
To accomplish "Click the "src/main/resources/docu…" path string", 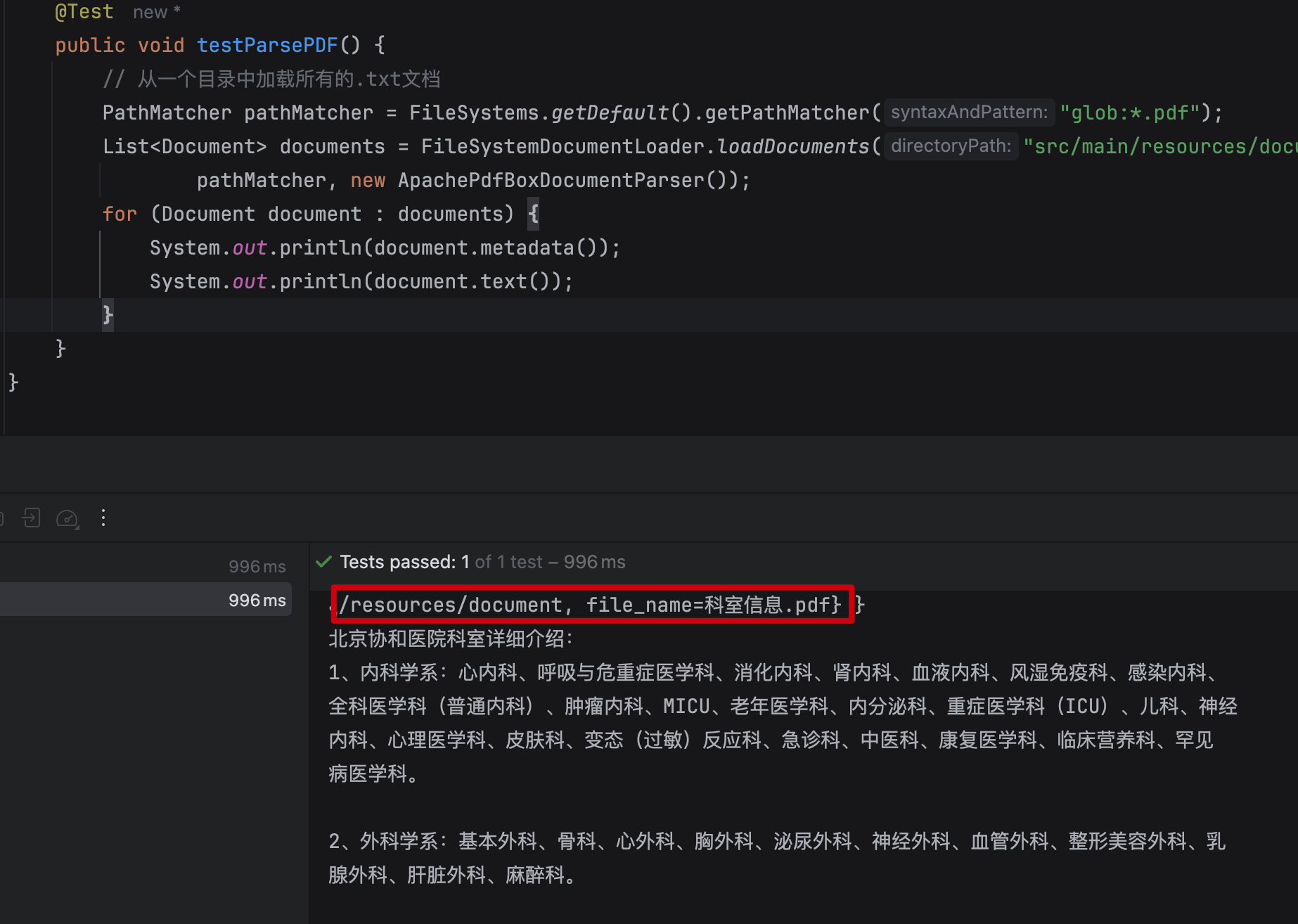I will [1160, 146].
